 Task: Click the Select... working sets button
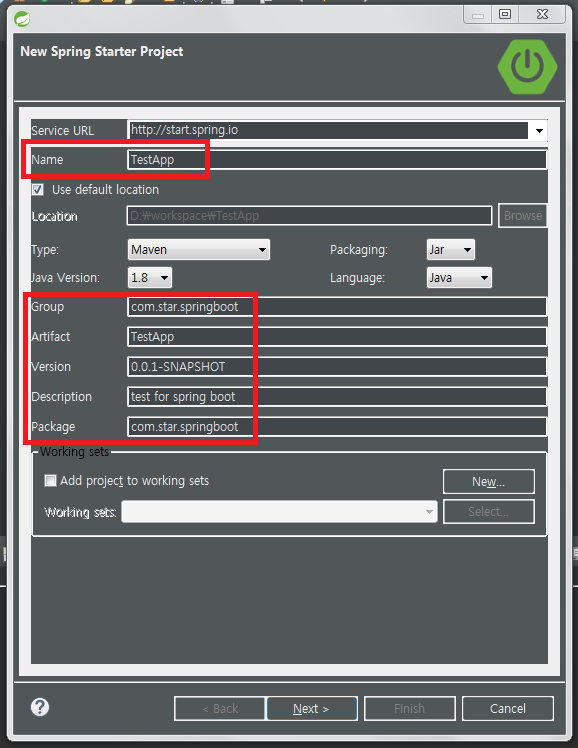pyautogui.click(x=489, y=511)
